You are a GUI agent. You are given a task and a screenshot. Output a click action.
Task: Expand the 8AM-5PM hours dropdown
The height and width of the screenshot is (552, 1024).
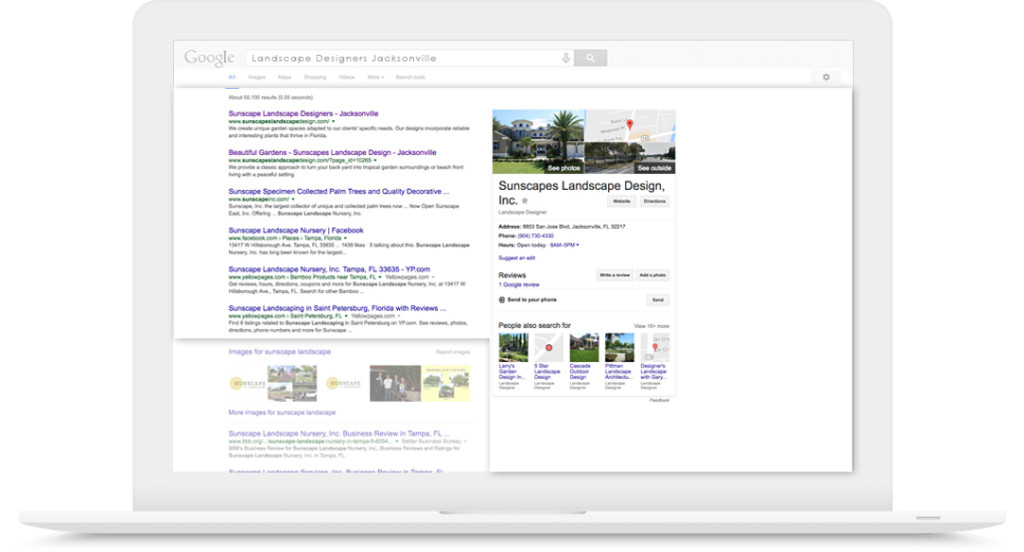point(564,245)
